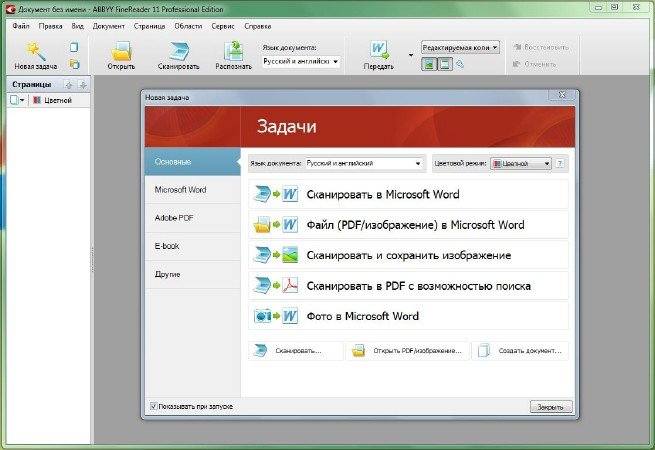The width and height of the screenshot is (655, 450).
Task: Run recognition with the Распознать icon
Action: click(x=234, y=51)
